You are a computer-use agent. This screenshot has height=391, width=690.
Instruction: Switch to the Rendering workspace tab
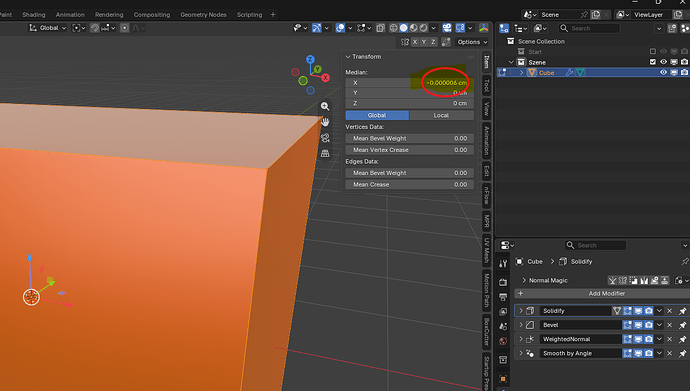(x=109, y=15)
